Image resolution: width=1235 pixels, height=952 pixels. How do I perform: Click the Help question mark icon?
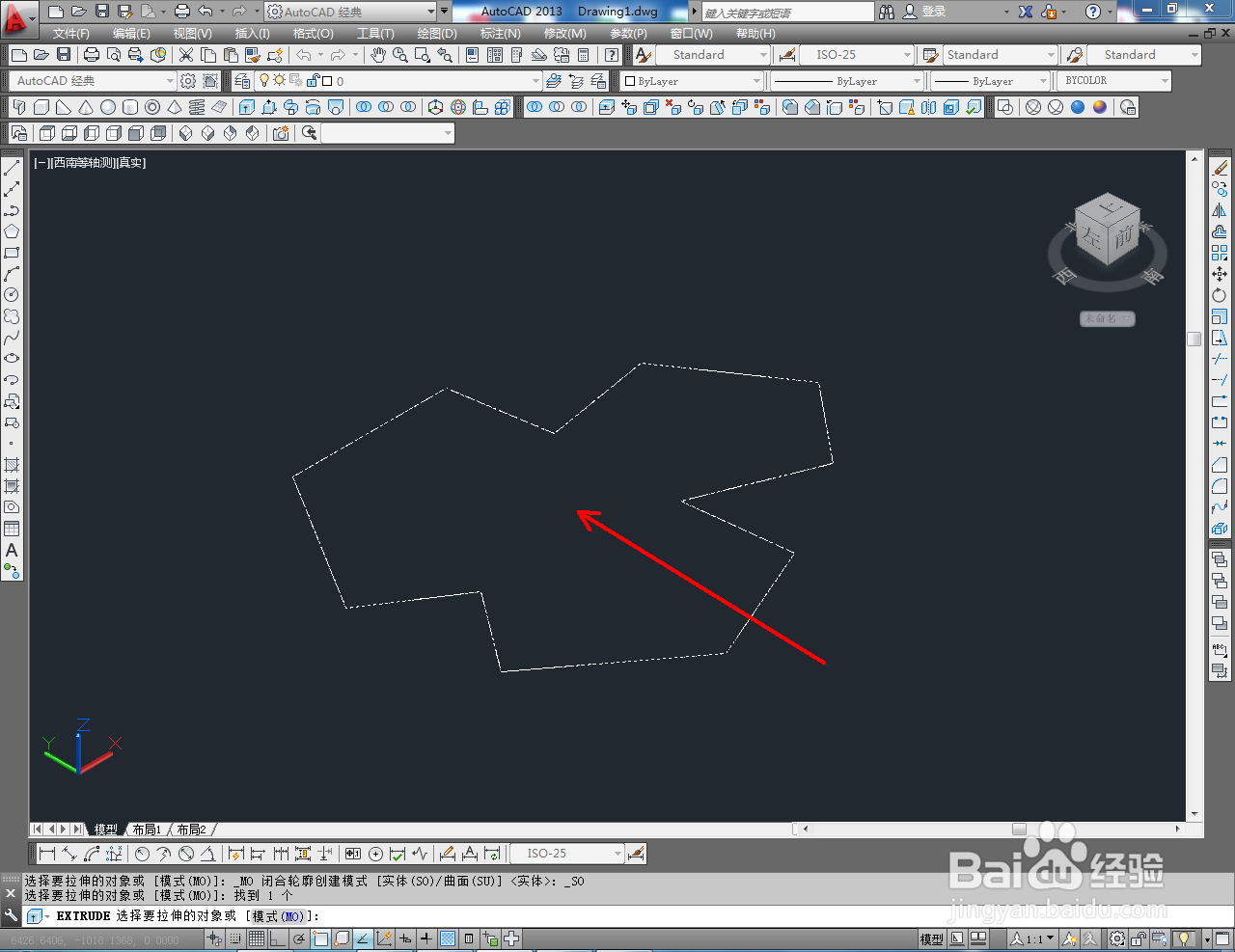tap(1093, 12)
